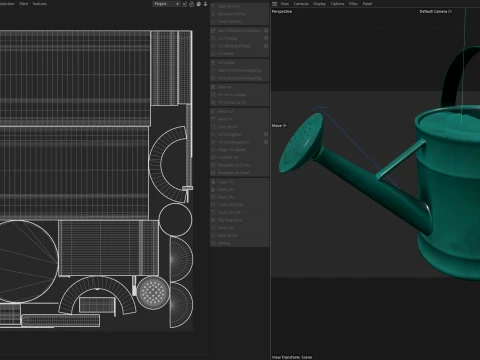Open the UV Unwrap options gear
The height and width of the screenshot is (360, 480).
266,38
